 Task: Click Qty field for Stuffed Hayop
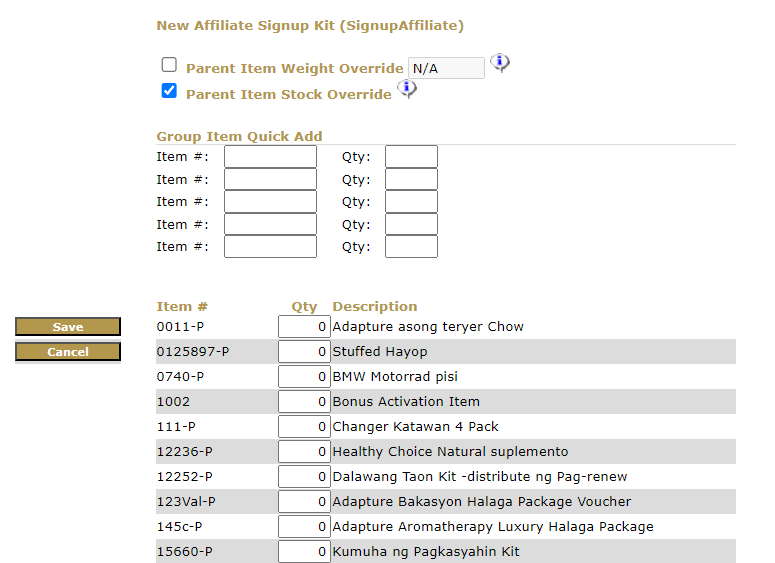(x=304, y=352)
